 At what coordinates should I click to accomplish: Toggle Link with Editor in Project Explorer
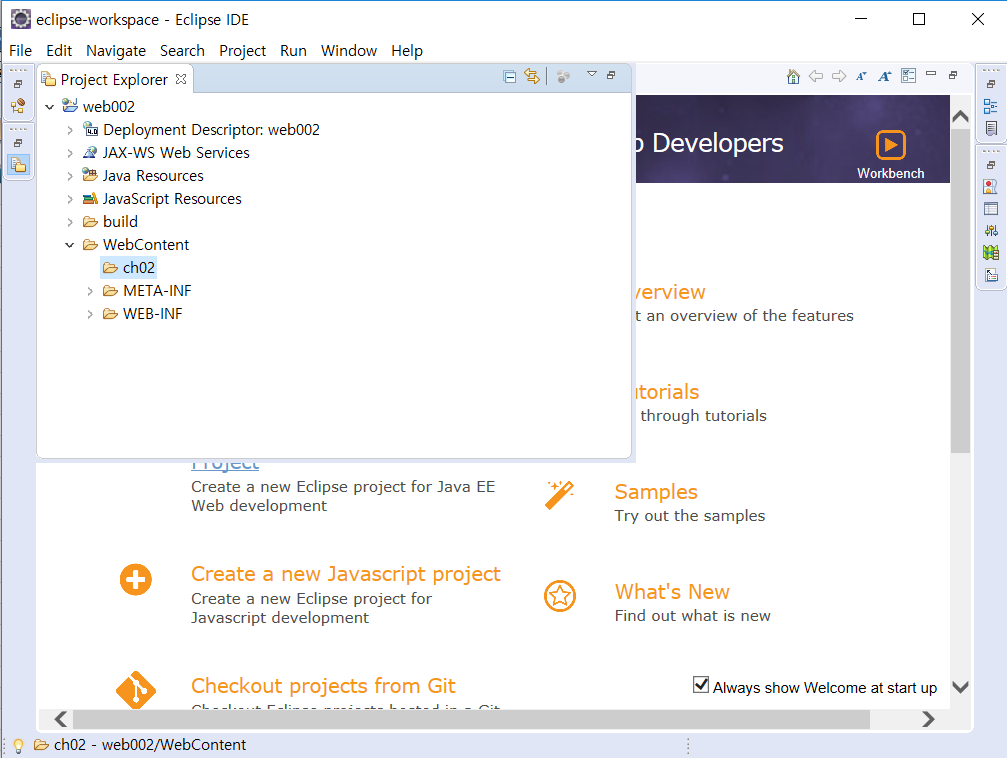click(532, 76)
